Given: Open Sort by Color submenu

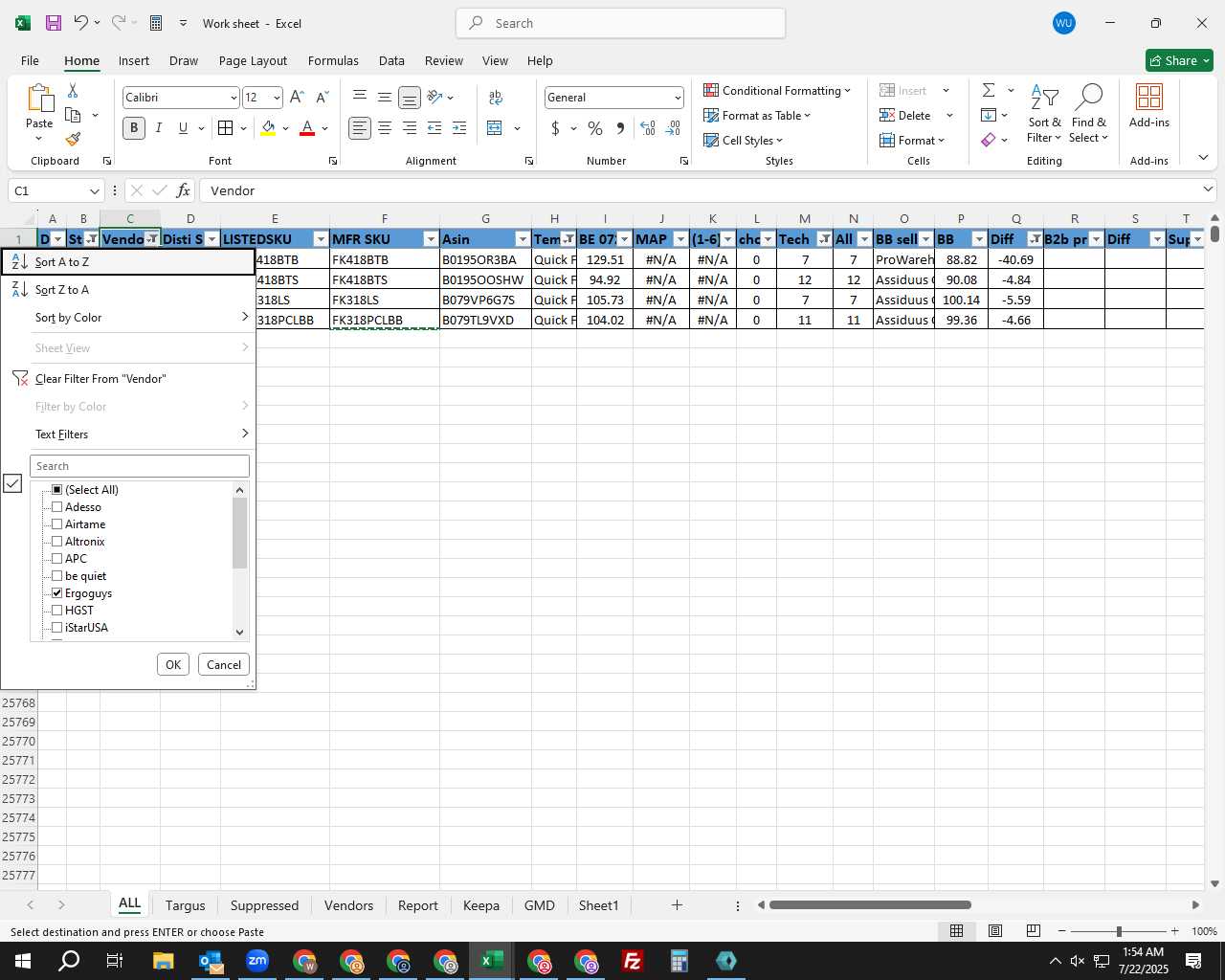Looking at the screenshot, I should 128,317.
